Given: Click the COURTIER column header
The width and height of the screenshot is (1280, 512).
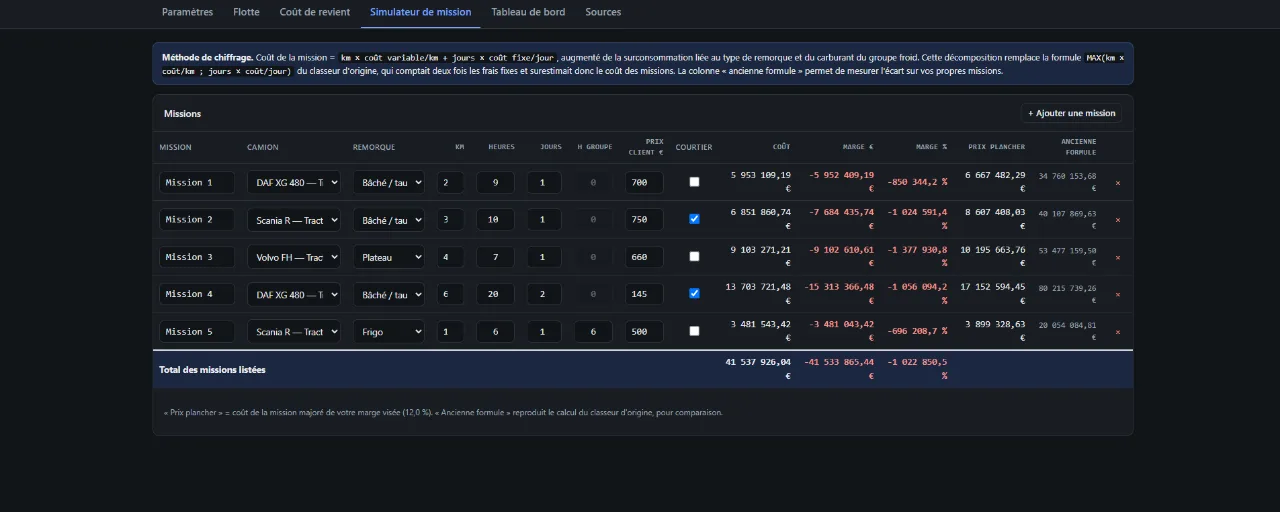Looking at the screenshot, I should (x=694, y=147).
